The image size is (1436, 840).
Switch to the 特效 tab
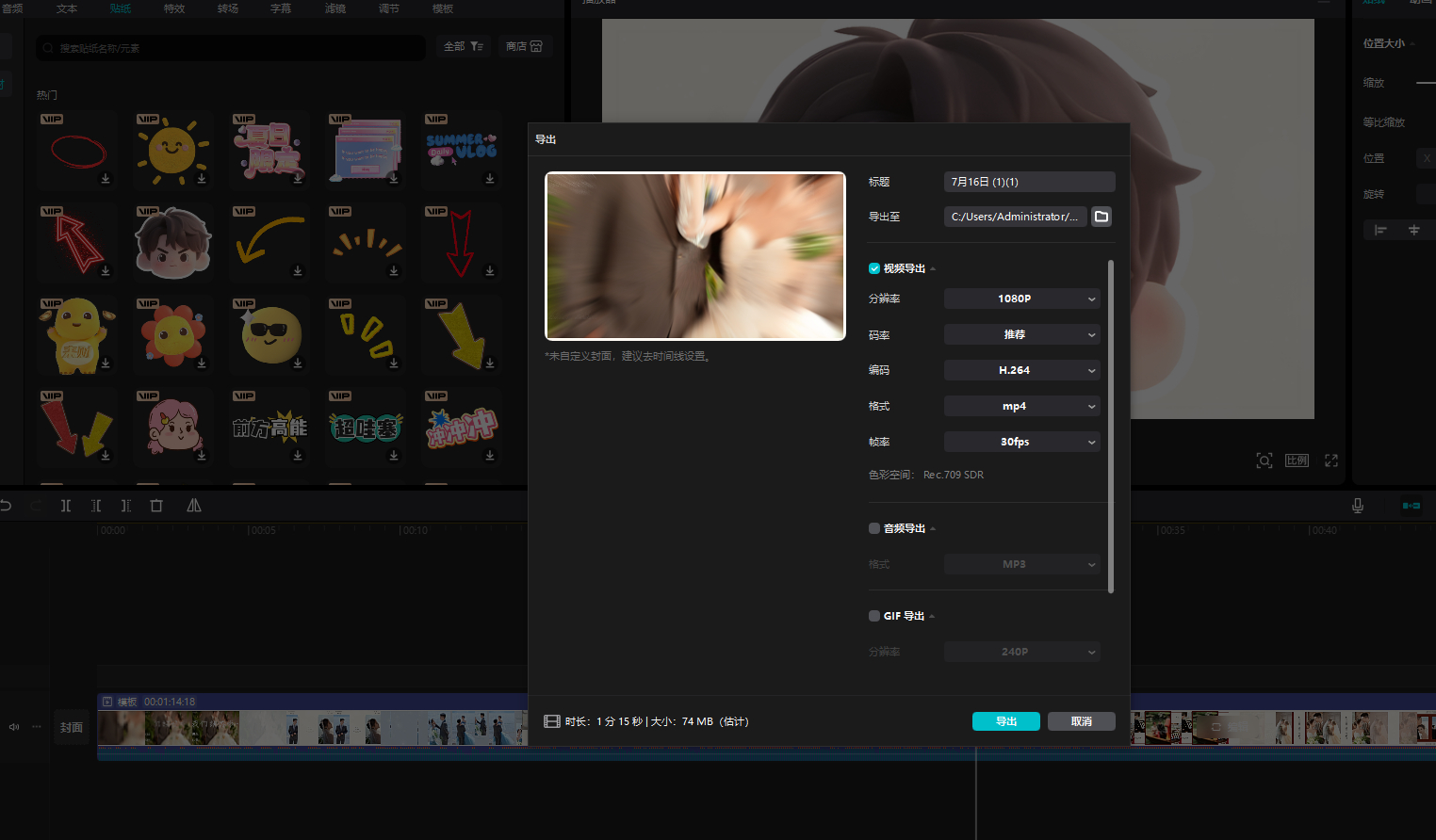pos(174,8)
